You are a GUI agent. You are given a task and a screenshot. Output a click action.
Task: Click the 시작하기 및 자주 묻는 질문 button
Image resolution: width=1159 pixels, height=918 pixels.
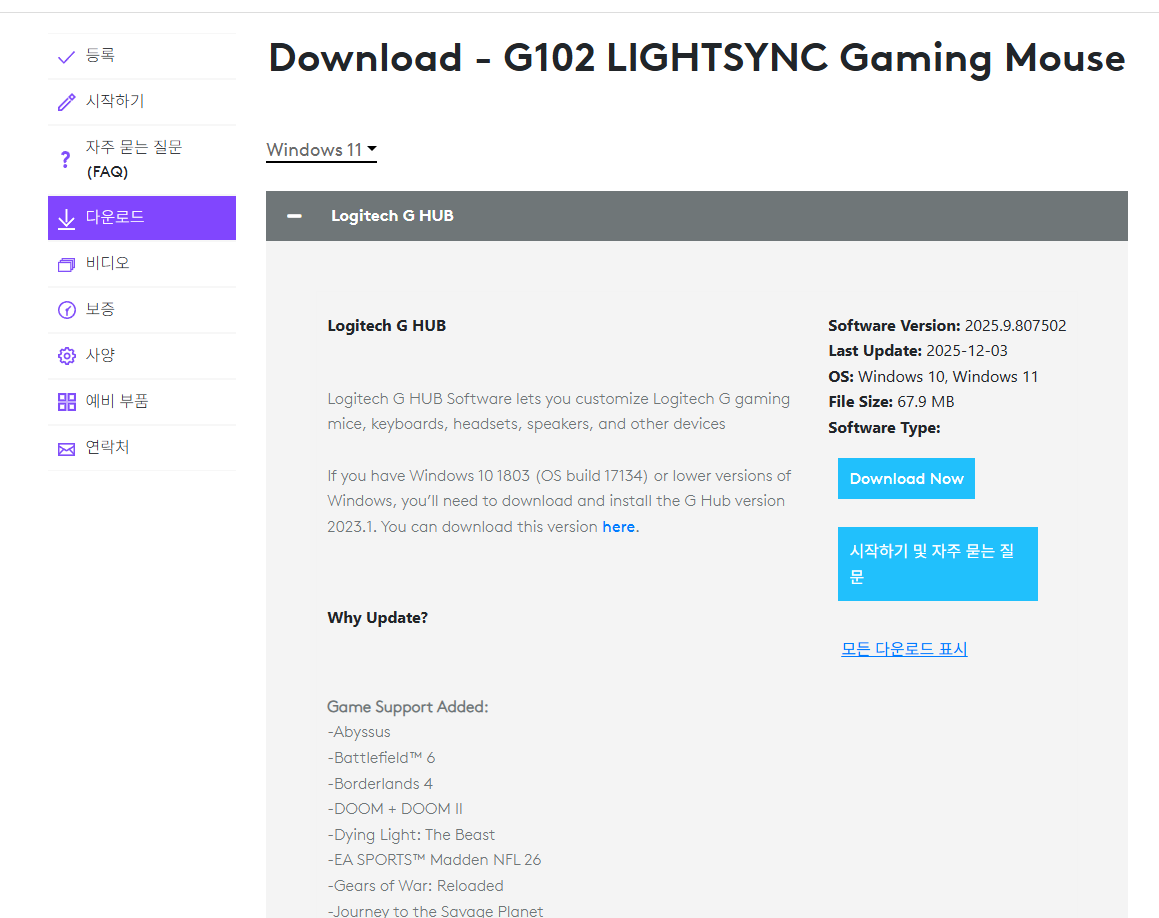(937, 564)
